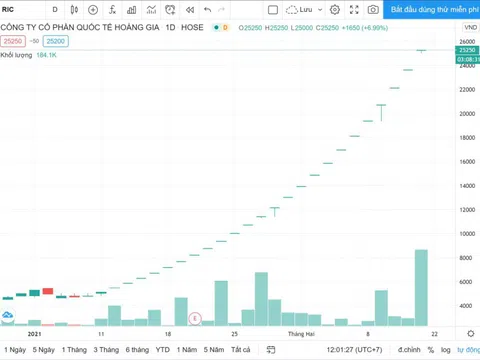480x360 pixels.
Task: Open the VND currency selector
Action: tap(470, 27)
